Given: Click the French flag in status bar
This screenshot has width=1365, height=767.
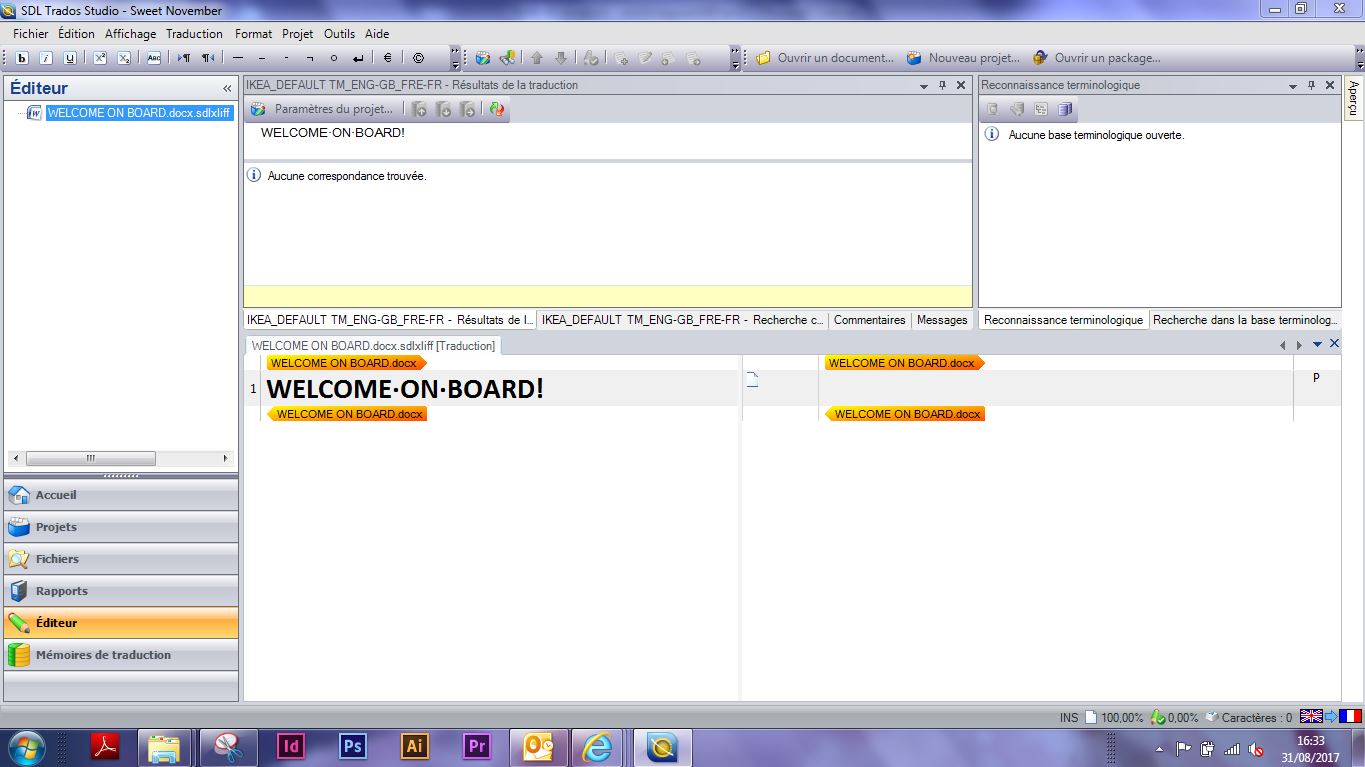Looking at the screenshot, I should tap(1350, 716).
